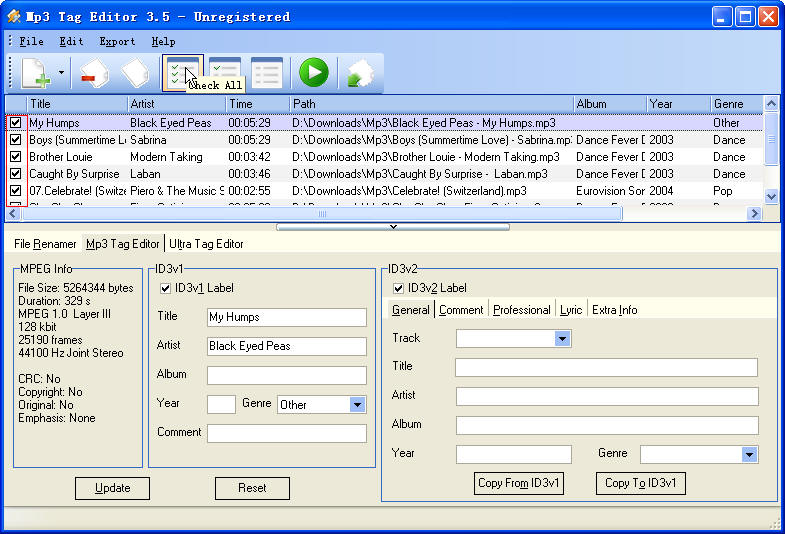Toggle the ID3v2 Label checkbox
This screenshot has height=534, width=785.
tap(399, 288)
